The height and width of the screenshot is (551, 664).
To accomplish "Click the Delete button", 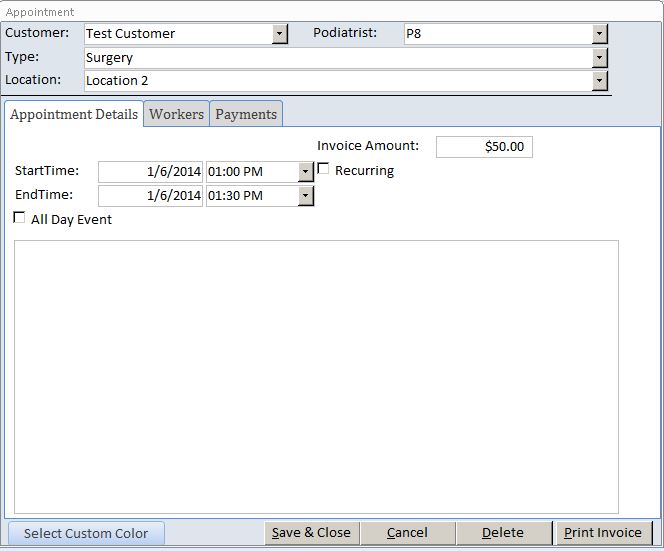I will tap(503, 533).
